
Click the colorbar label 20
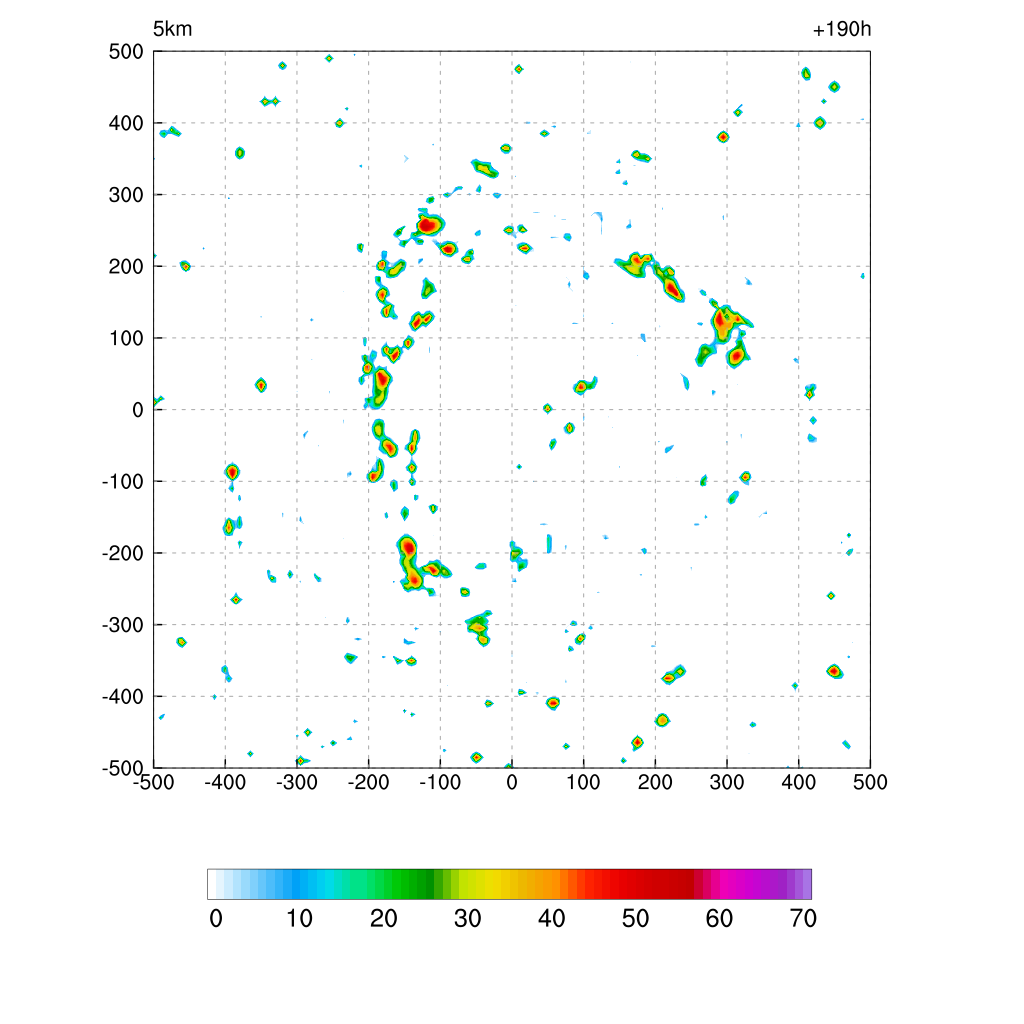pyautogui.click(x=383, y=919)
